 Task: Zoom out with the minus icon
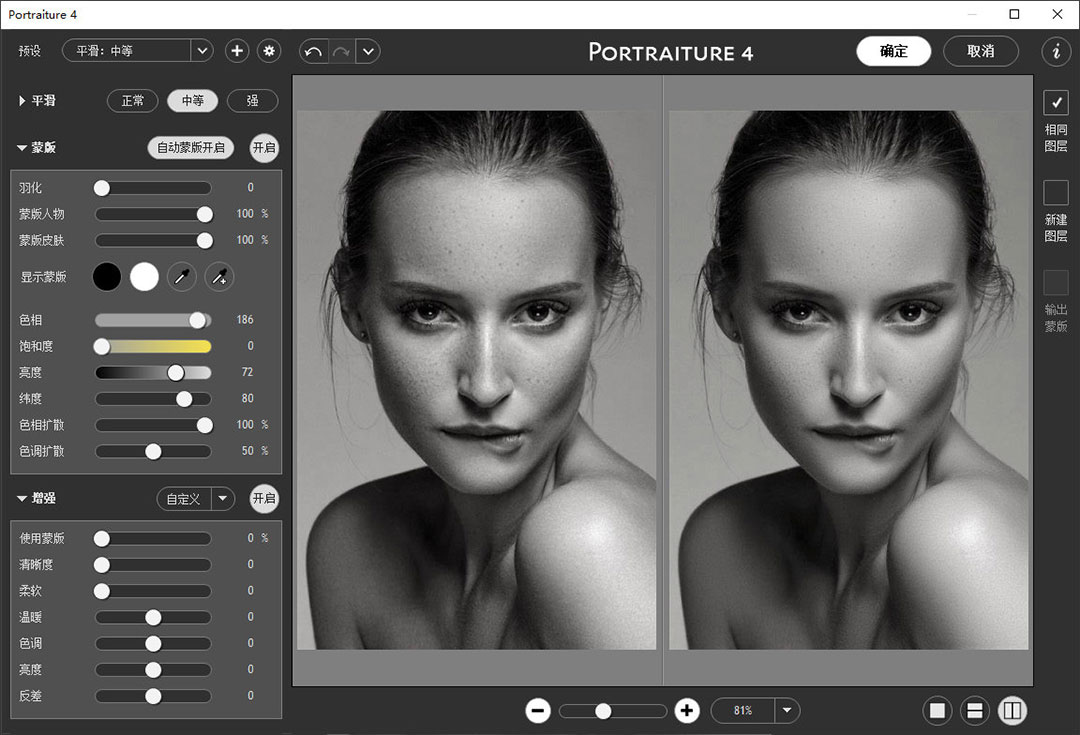(538, 711)
